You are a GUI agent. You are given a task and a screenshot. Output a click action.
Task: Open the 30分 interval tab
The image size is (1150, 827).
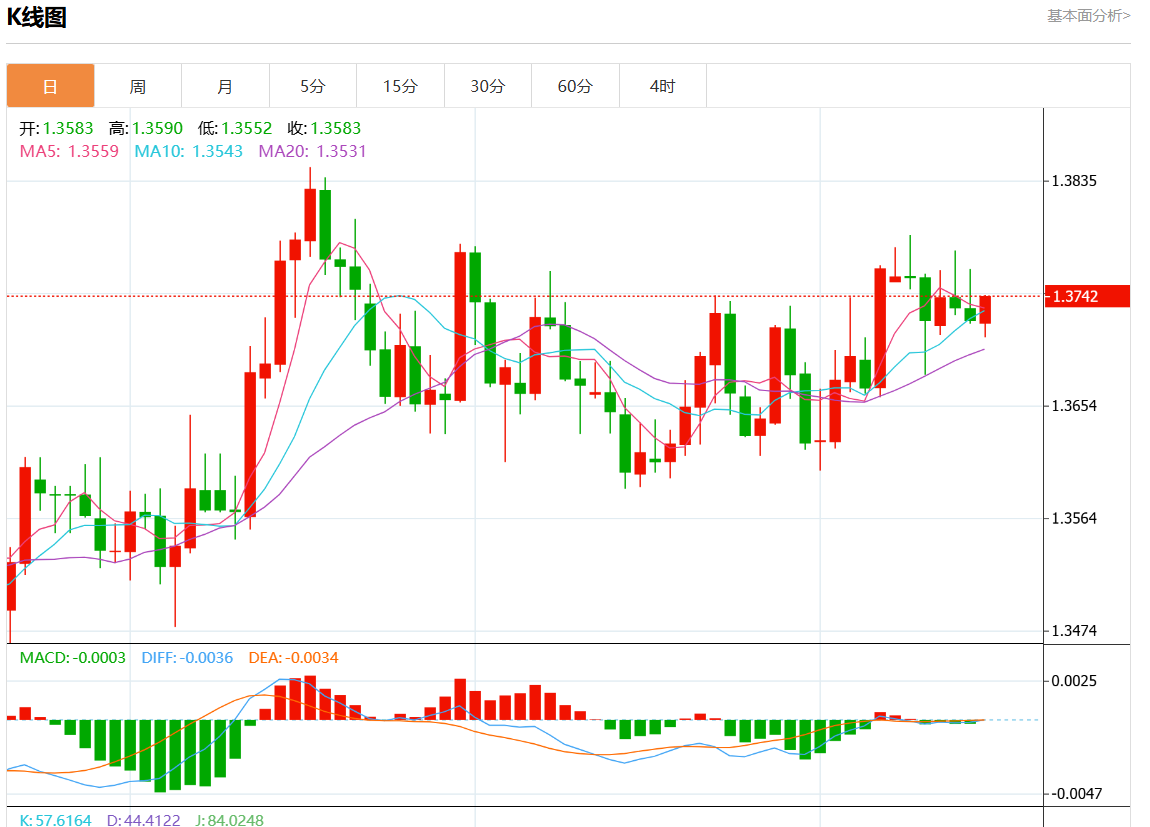(x=488, y=86)
